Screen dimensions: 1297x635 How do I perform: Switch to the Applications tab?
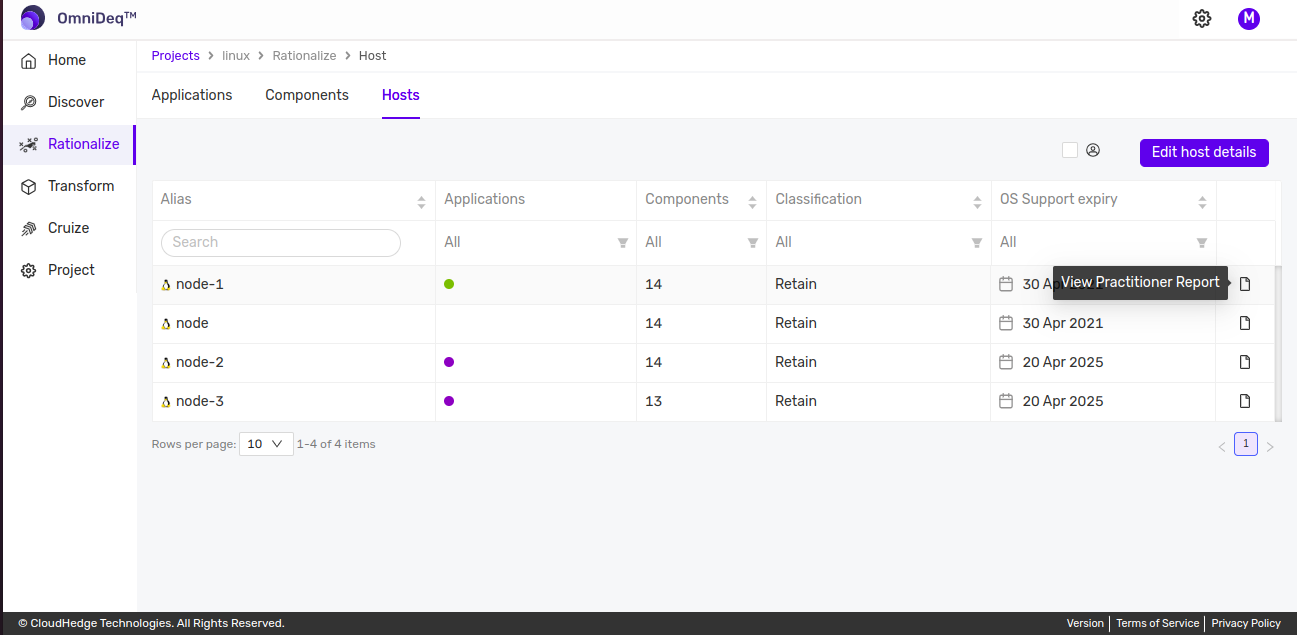192,95
